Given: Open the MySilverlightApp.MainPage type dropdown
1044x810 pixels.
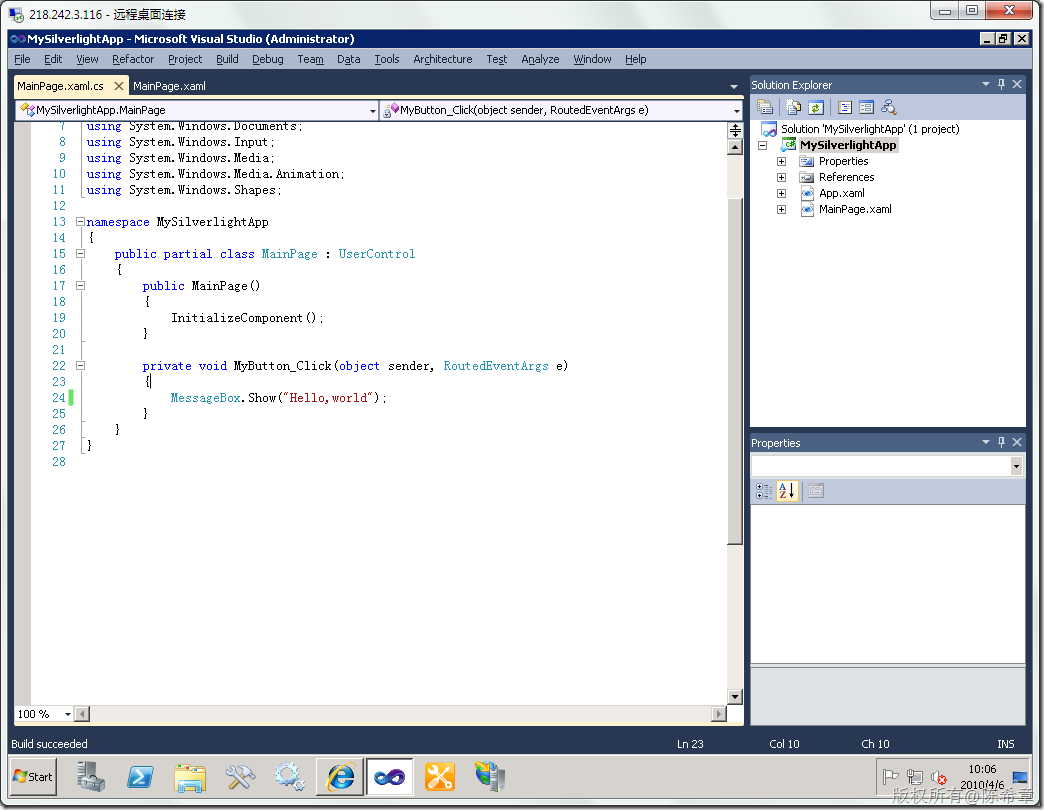Looking at the screenshot, I should coord(373,110).
